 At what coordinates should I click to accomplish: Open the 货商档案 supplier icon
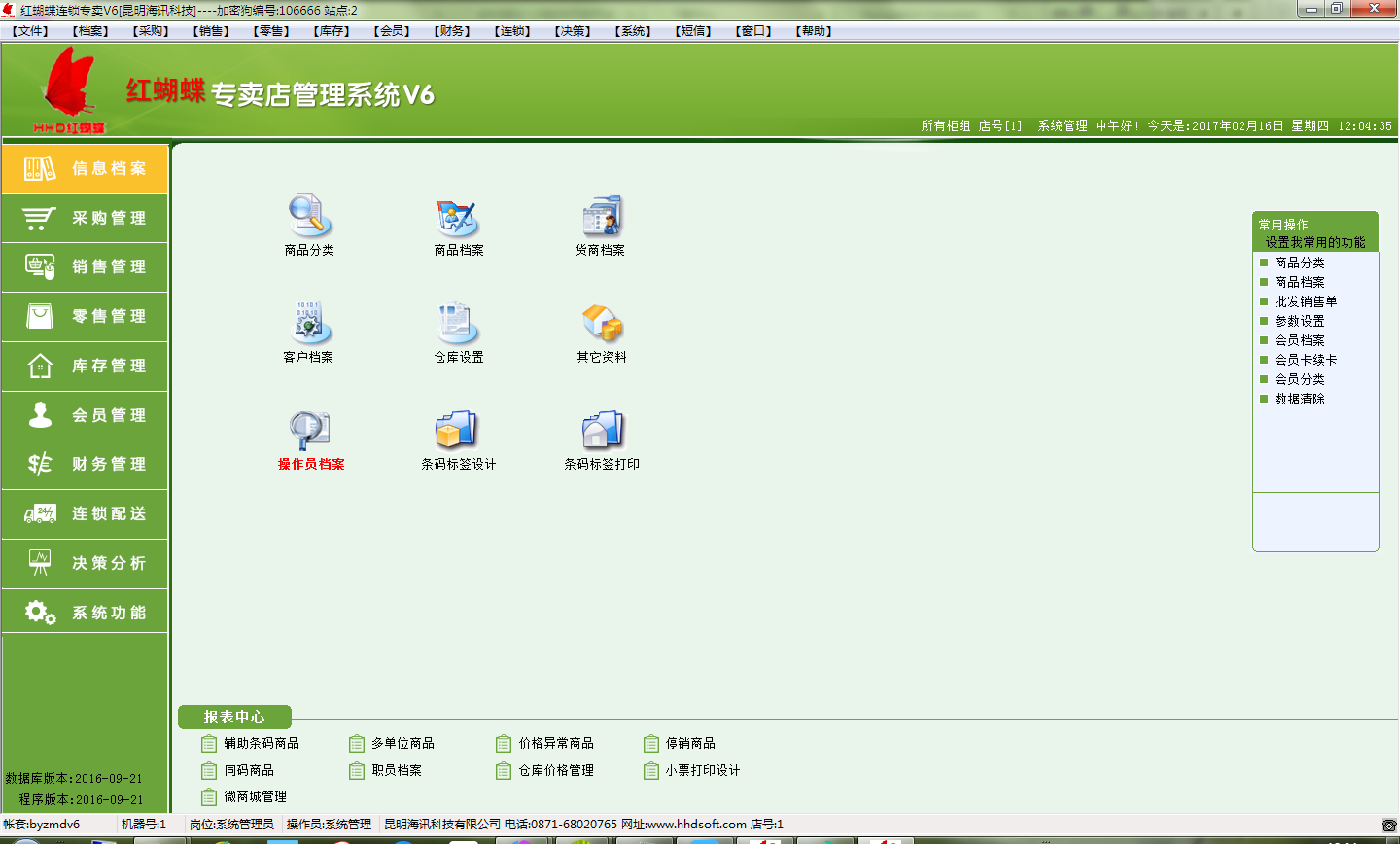tap(600, 216)
